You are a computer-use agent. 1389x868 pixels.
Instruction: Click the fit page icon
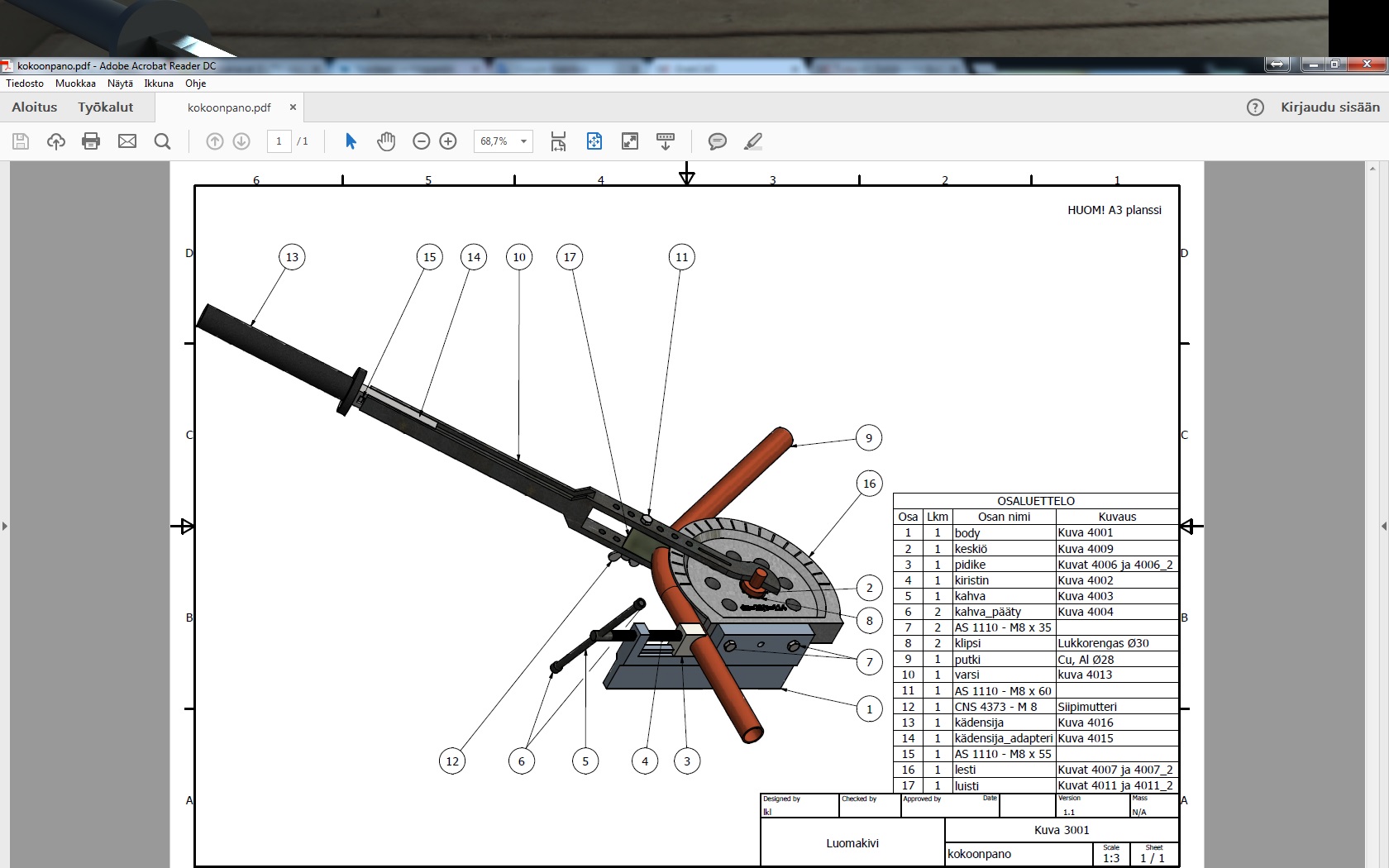point(594,141)
